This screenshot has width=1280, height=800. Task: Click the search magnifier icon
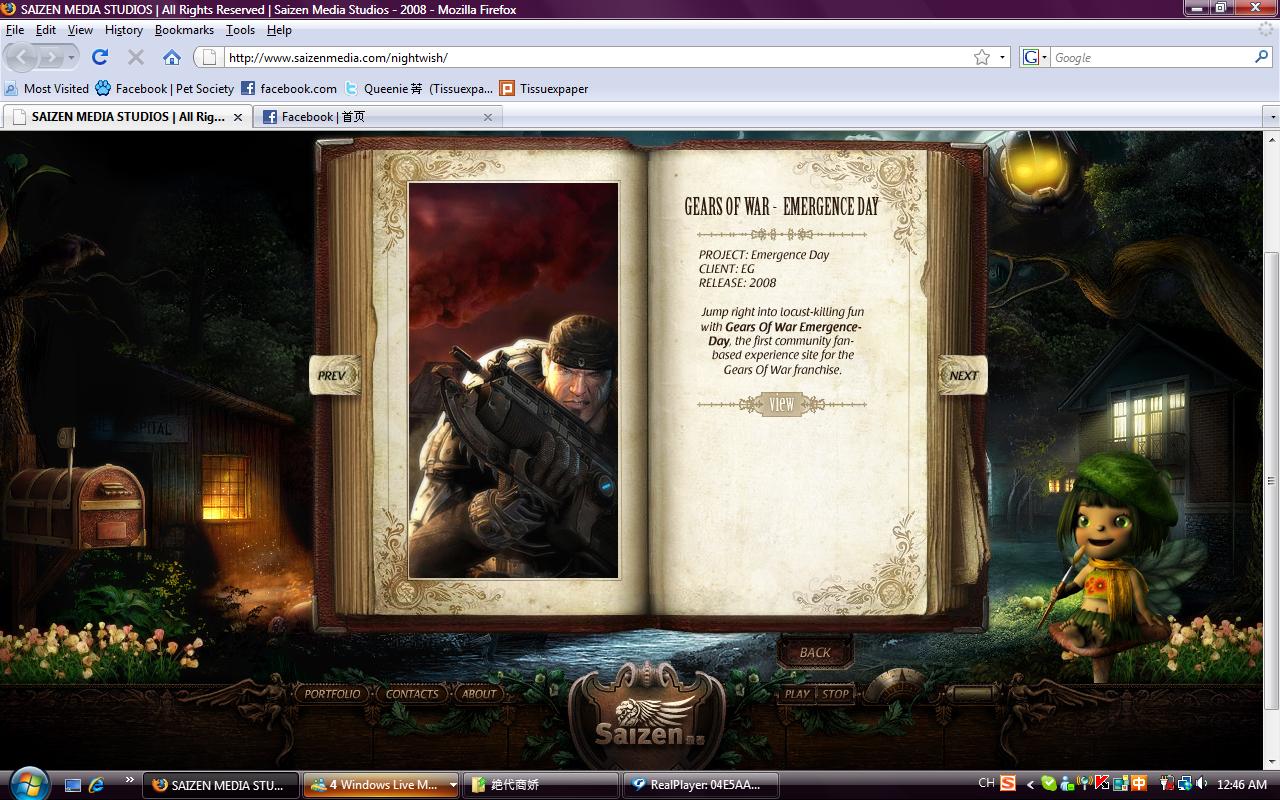pyautogui.click(x=1261, y=57)
